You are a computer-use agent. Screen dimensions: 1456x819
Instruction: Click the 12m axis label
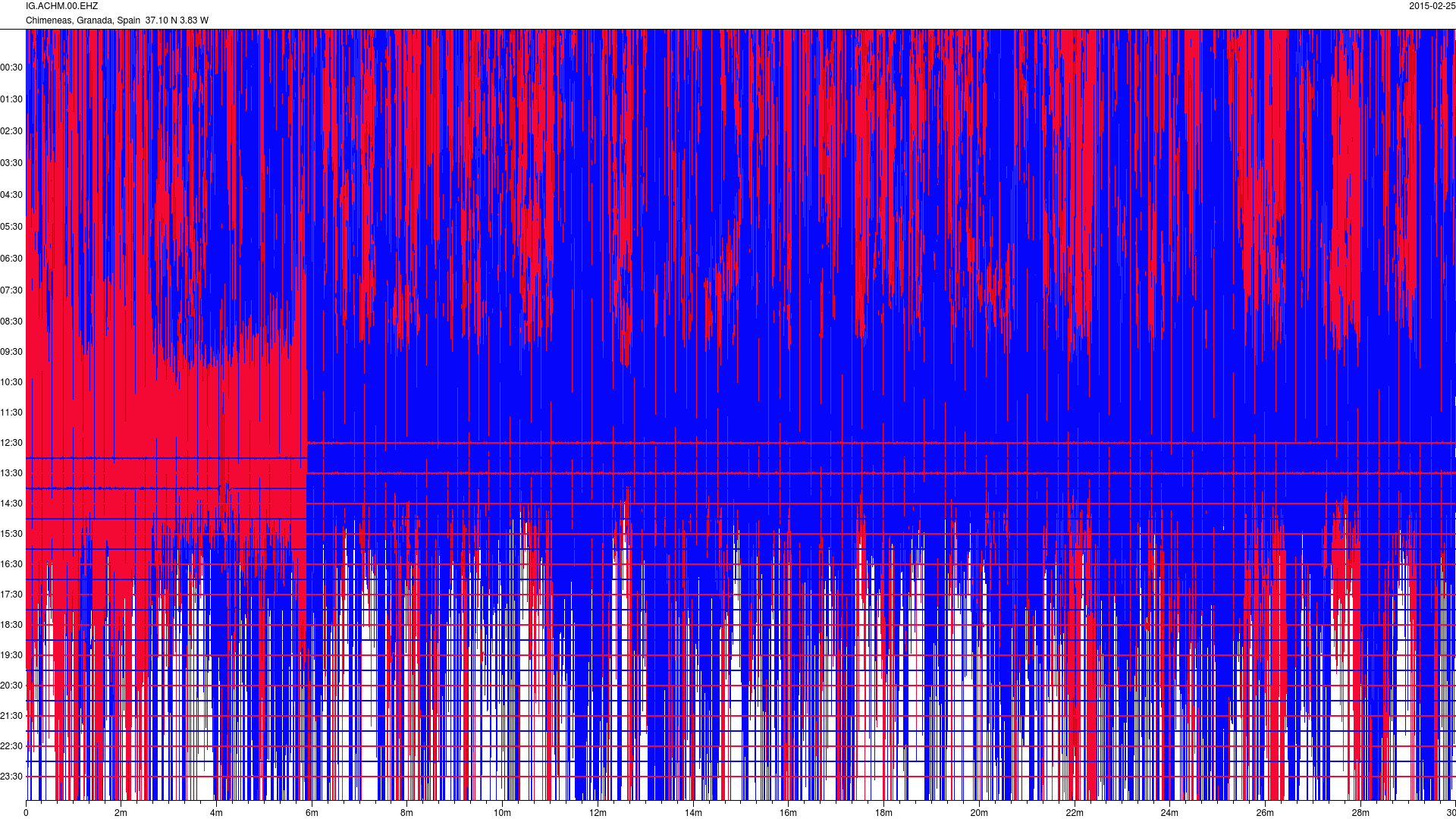point(598,813)
